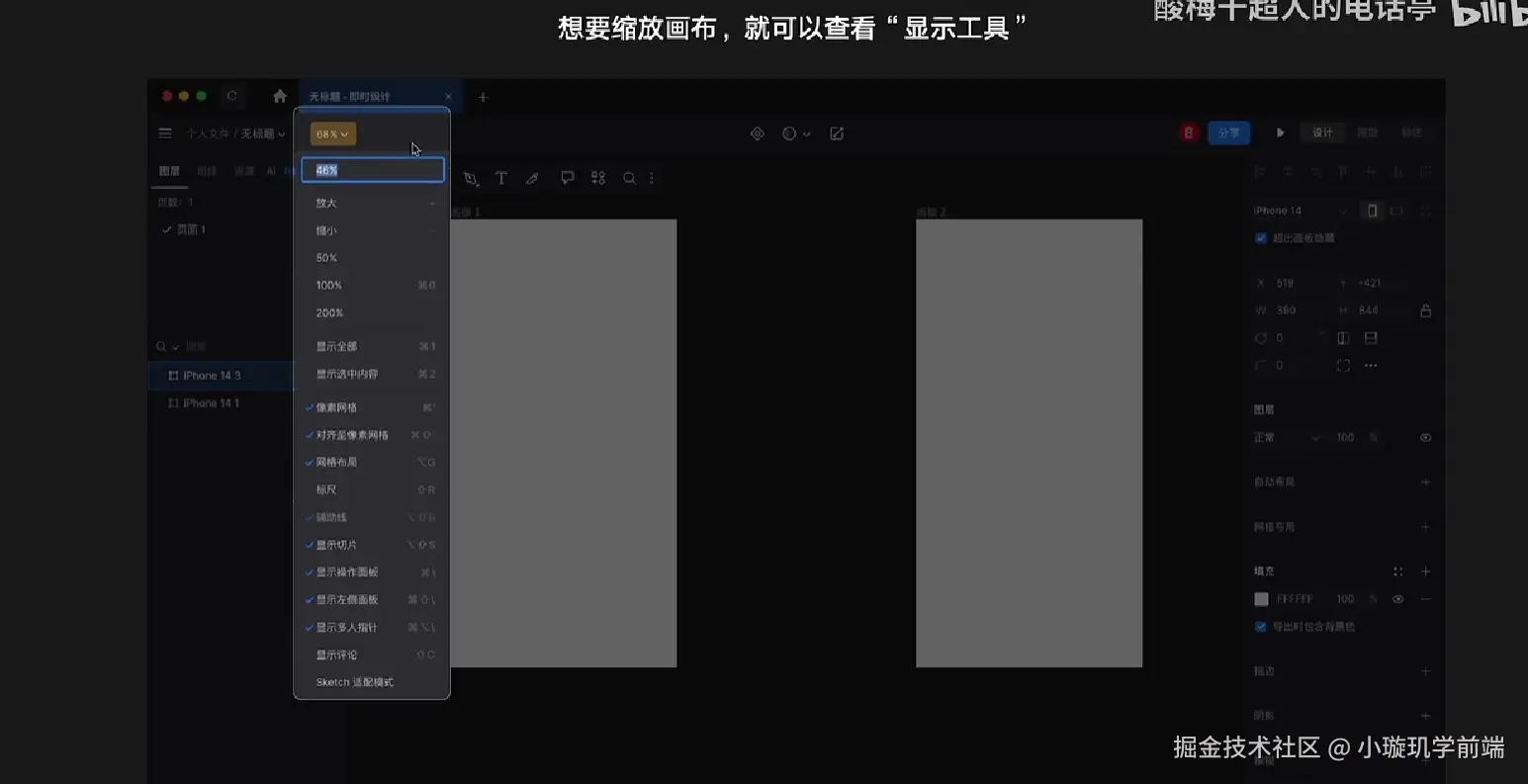
Task: Select the Pencil tool in the toolbar
Action: click(x=532, y=178)
